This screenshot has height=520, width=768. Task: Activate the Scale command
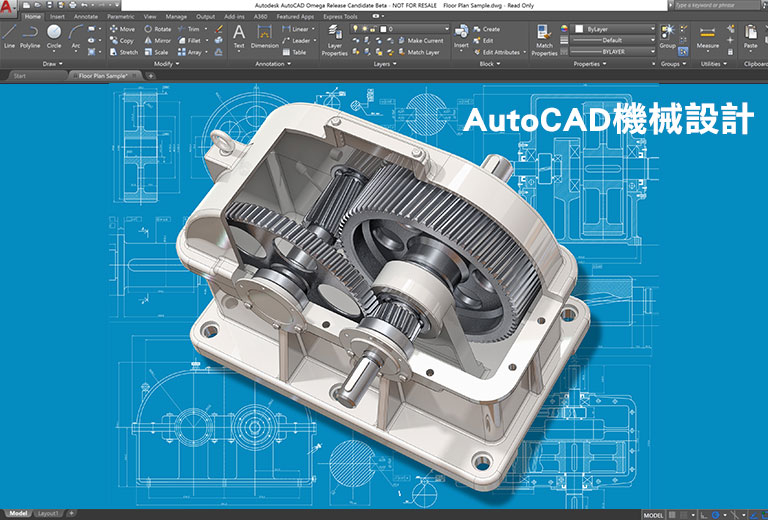coord(156,52)
